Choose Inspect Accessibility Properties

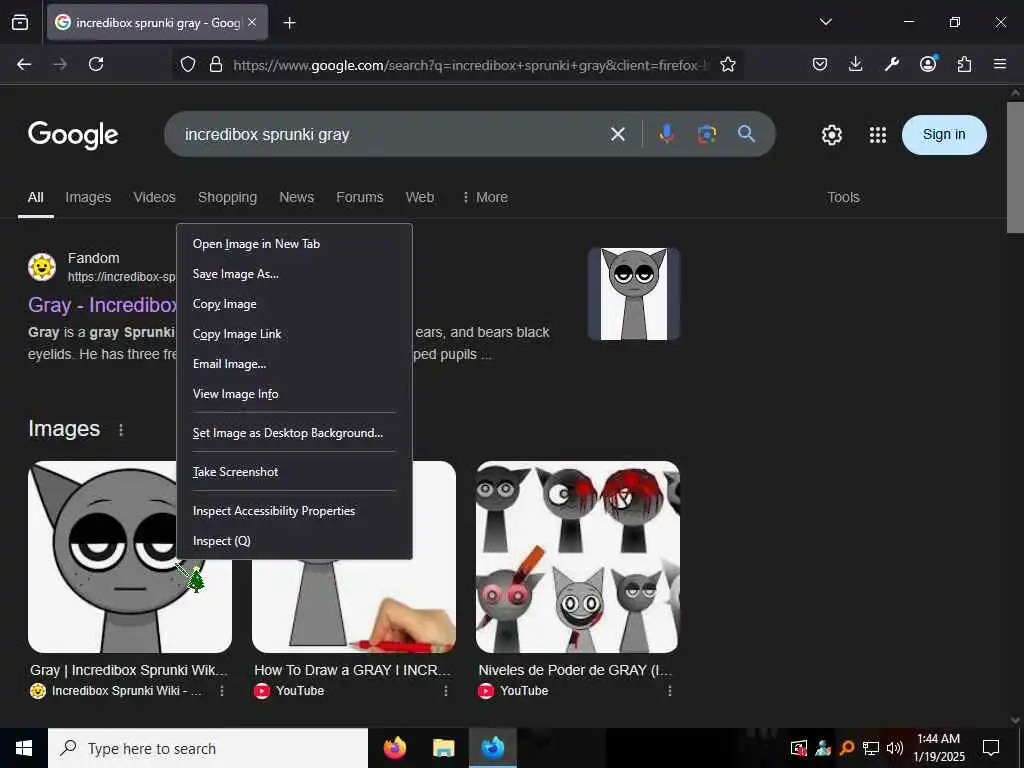294,511
